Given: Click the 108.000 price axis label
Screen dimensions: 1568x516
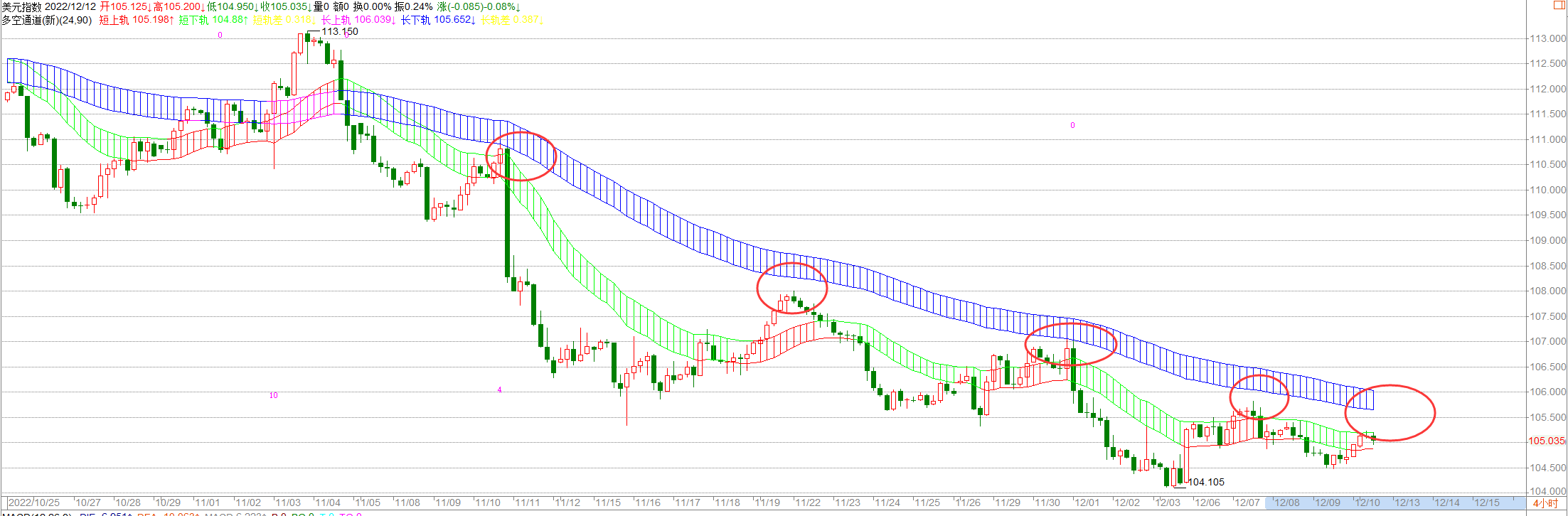Looking at the screenshot, I should [x=1547, y=291].
